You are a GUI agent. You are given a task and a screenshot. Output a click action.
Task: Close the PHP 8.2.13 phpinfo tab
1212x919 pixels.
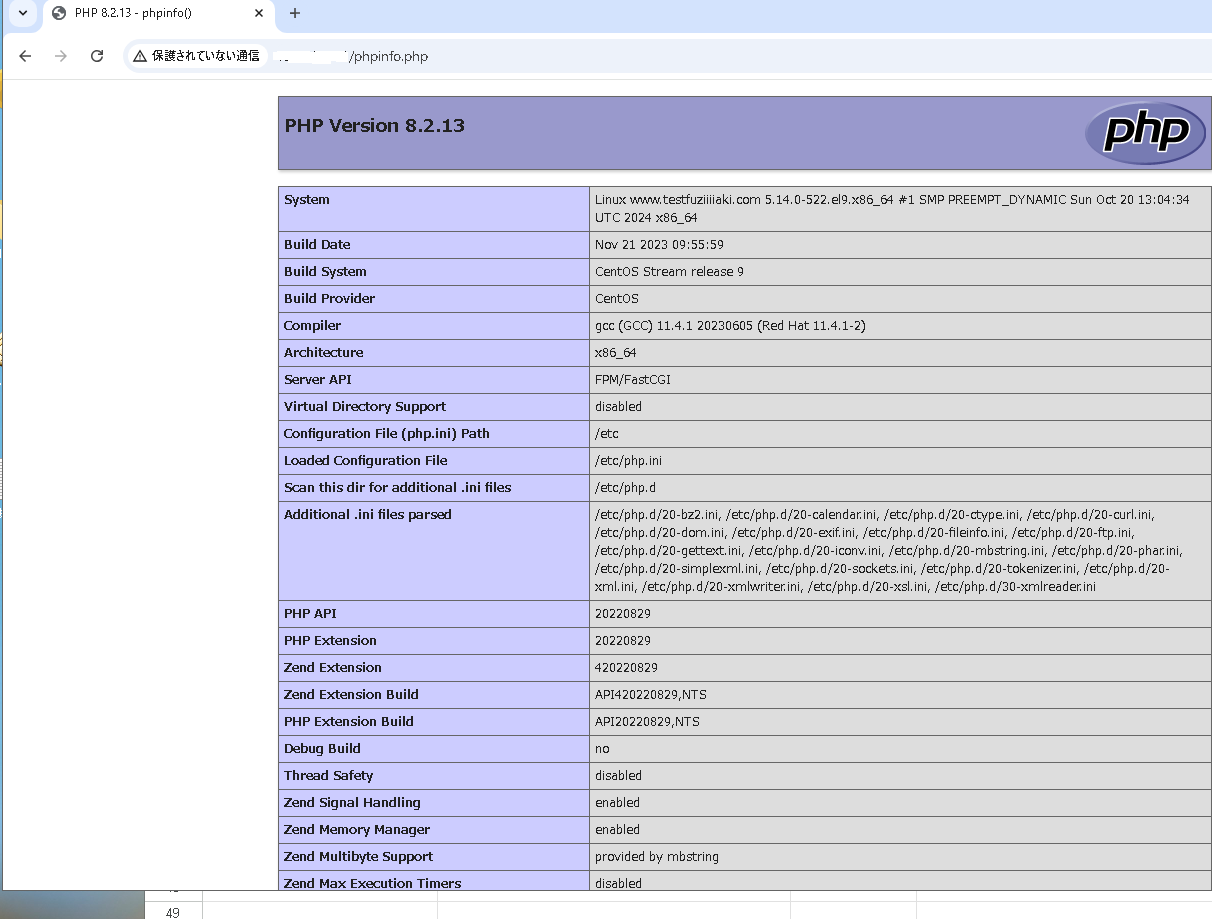tap(258, 15)
